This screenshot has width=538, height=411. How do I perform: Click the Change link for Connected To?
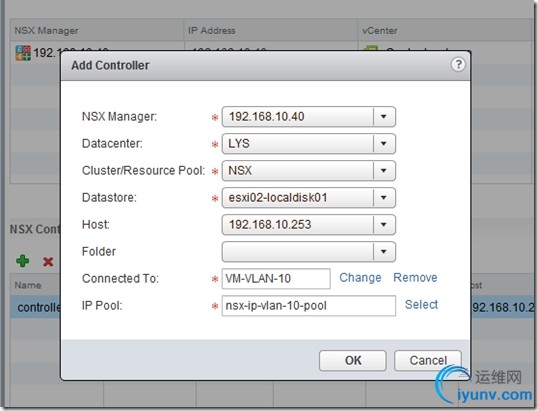click(360, 278)
